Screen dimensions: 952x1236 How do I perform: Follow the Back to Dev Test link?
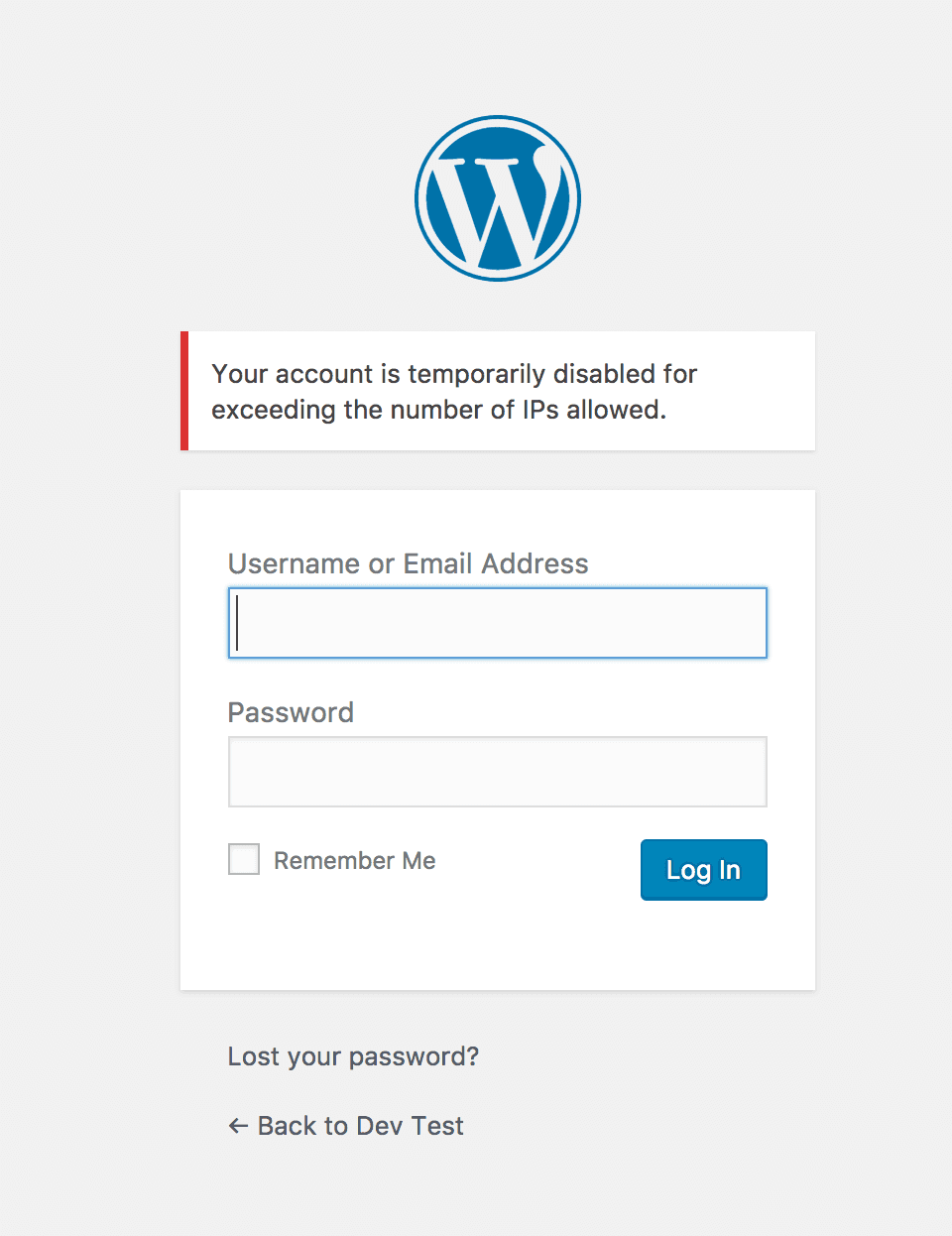[x=360, y=1126]
